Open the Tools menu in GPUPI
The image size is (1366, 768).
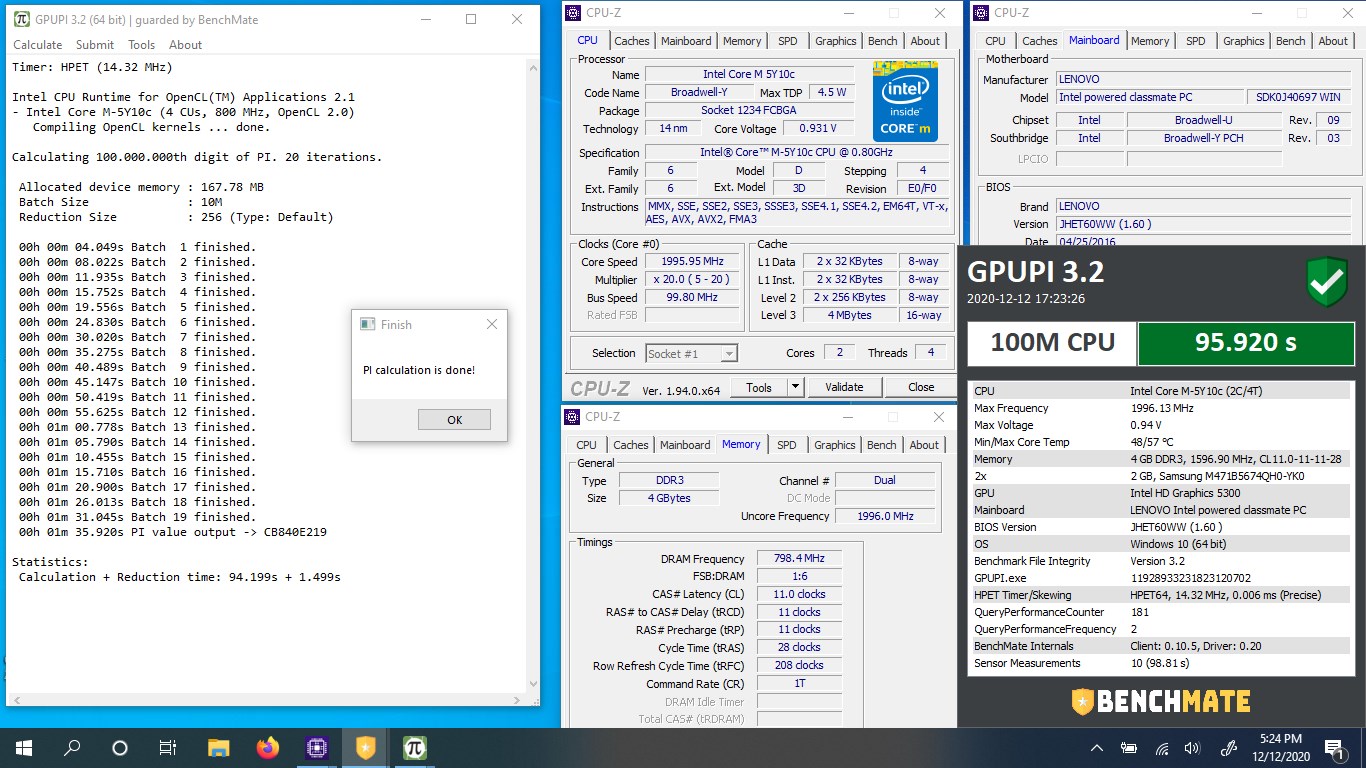point(142,45)
